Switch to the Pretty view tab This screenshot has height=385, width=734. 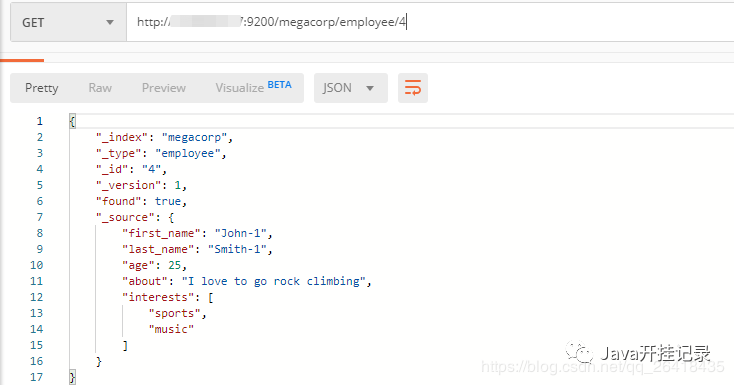[x=42, y=88]
